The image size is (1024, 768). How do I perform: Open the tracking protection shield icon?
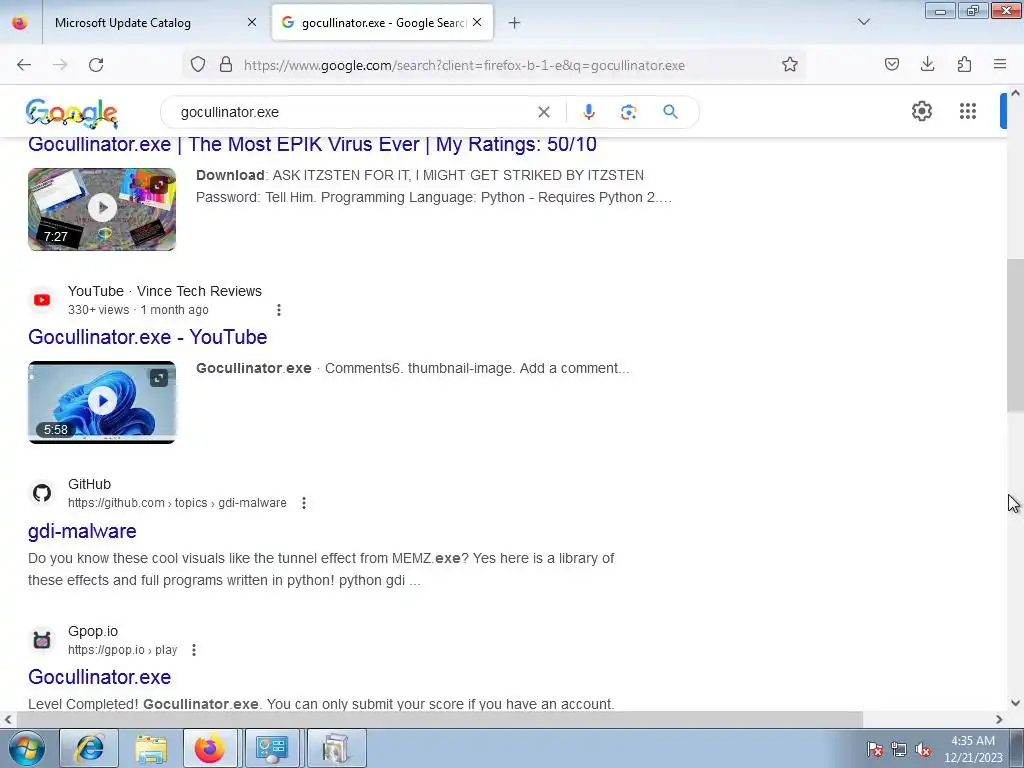[198, 65]
